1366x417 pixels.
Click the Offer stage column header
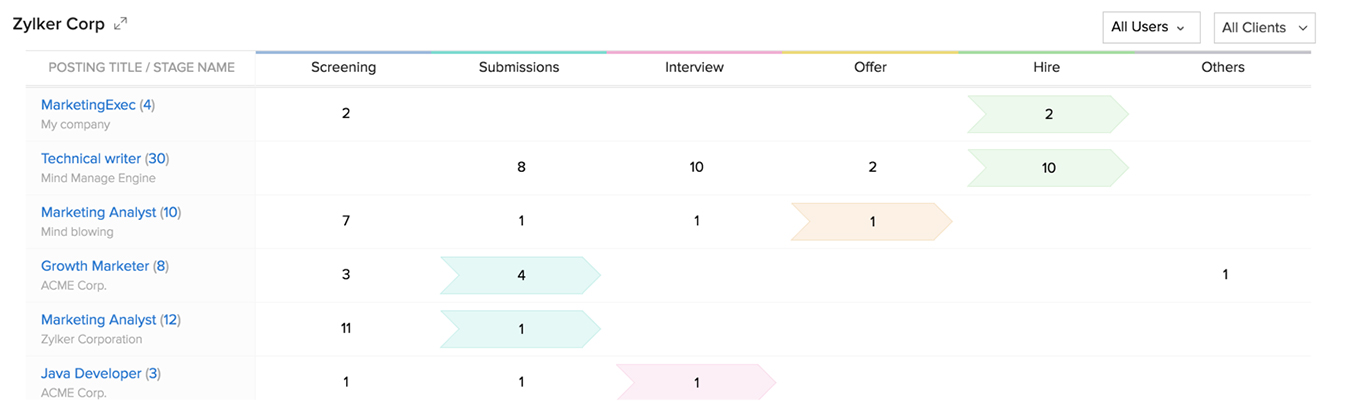(x=870, y=68)
